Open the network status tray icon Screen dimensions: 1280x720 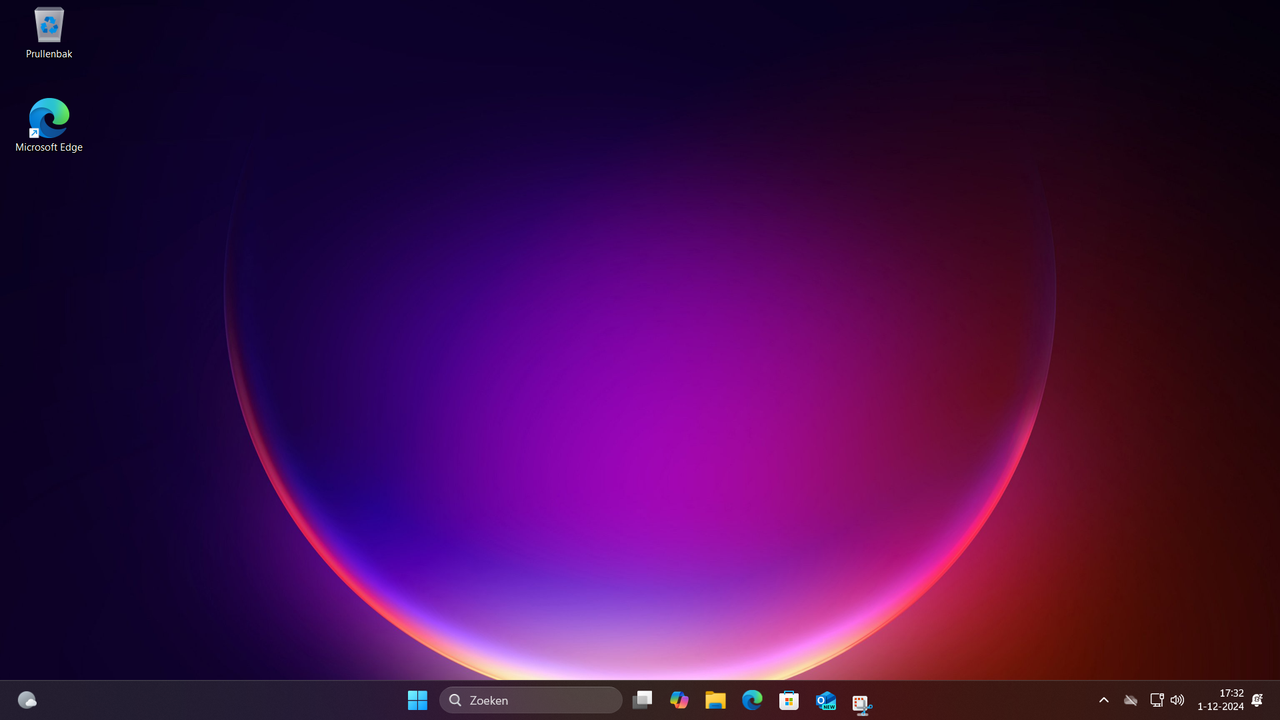(1157, 700)
